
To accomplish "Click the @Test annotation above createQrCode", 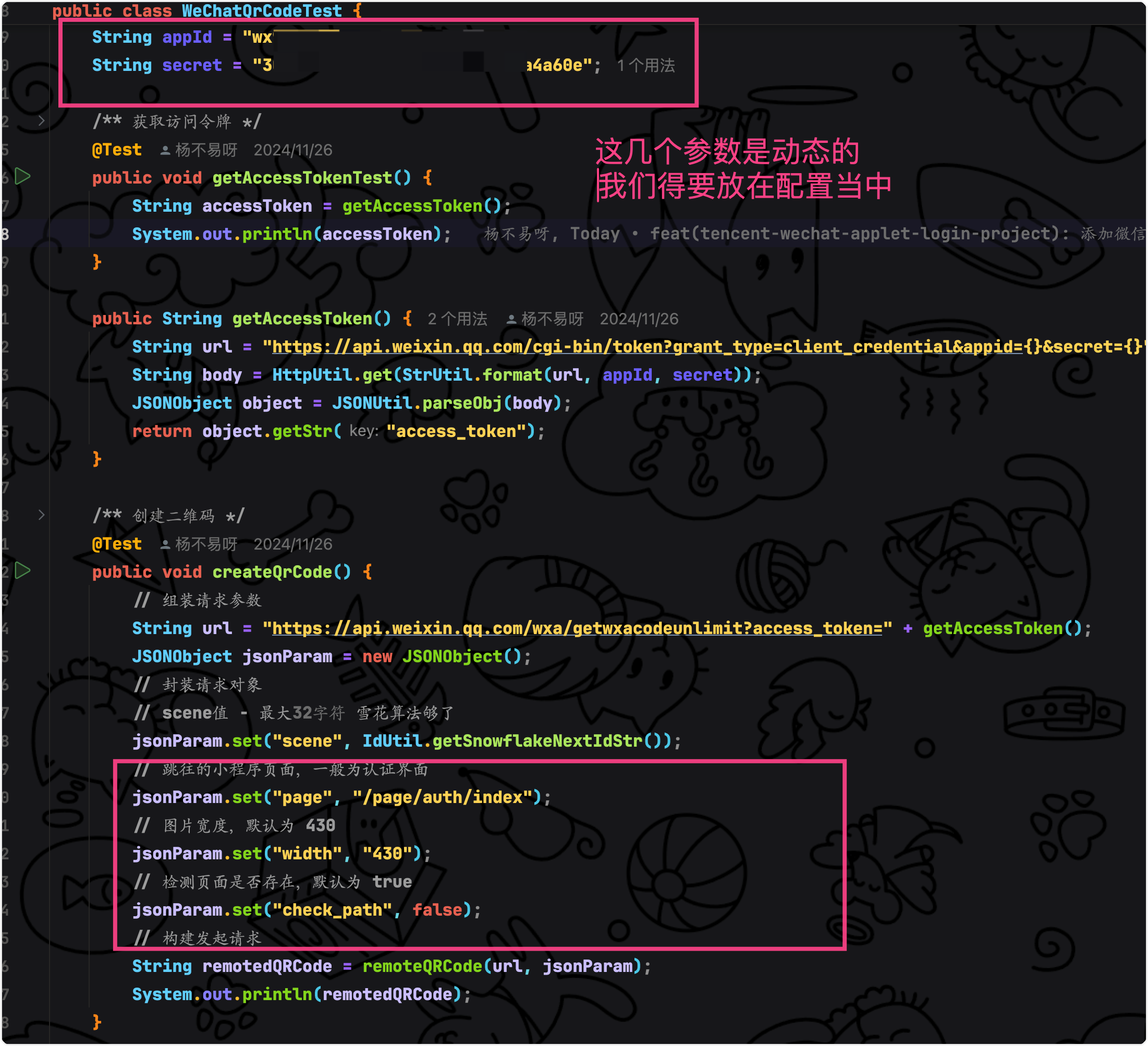I will click(117, 544).
